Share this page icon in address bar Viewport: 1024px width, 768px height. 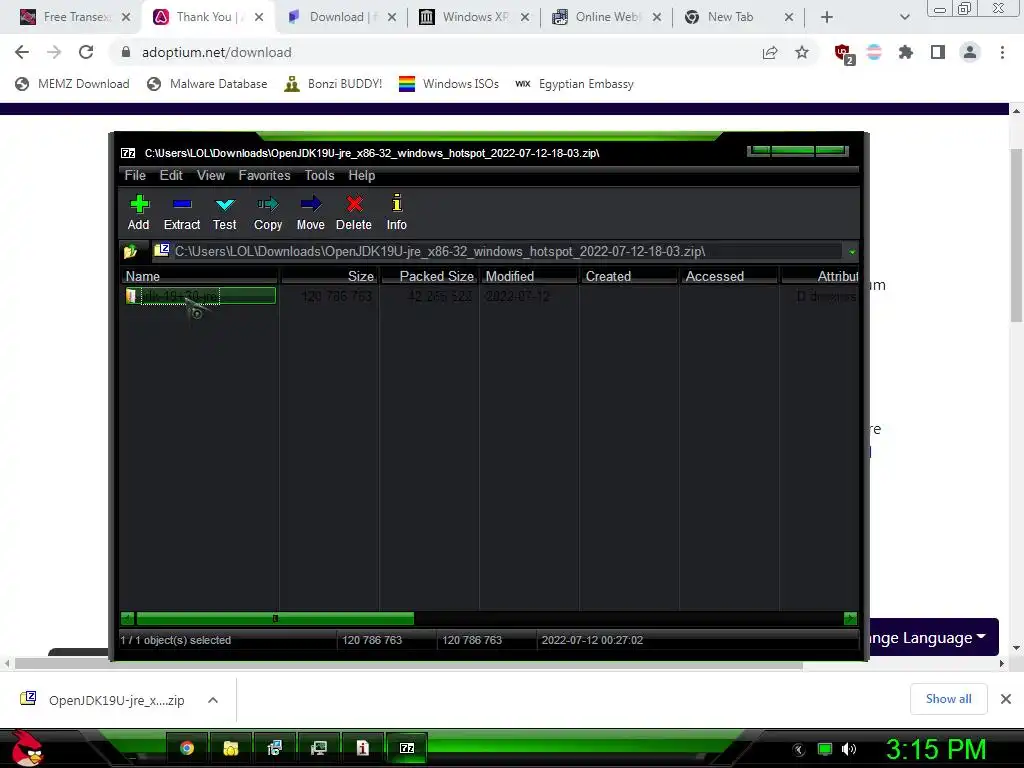(x=770, y=52)
